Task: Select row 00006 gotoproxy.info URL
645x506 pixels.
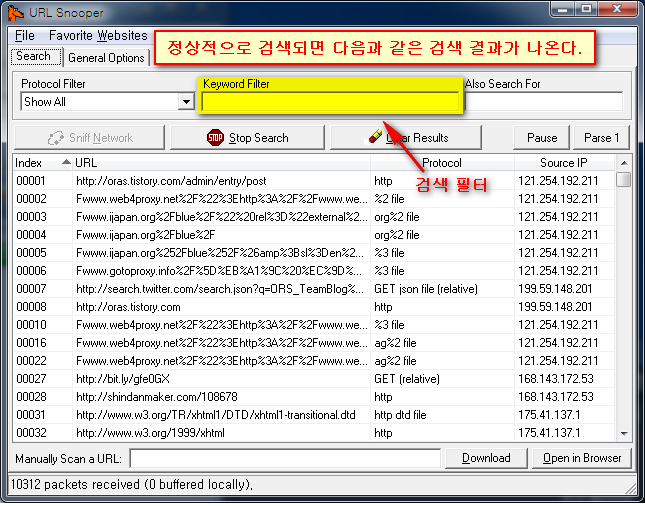Action: (x=315, y=271)
